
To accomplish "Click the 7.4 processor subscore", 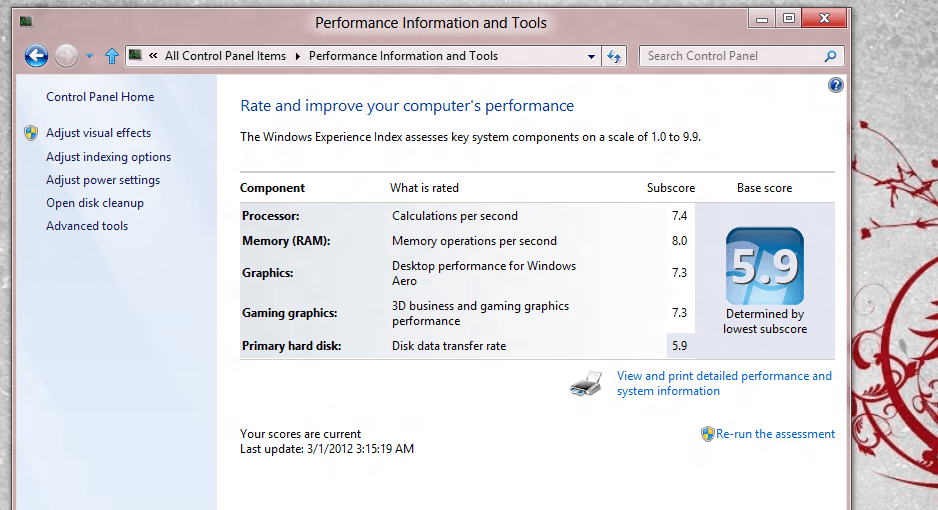I will point(680,216).
